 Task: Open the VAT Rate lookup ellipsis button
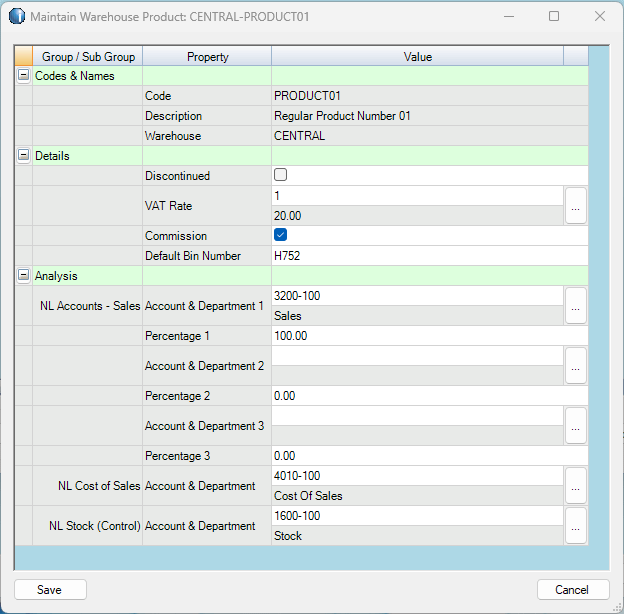575,206
